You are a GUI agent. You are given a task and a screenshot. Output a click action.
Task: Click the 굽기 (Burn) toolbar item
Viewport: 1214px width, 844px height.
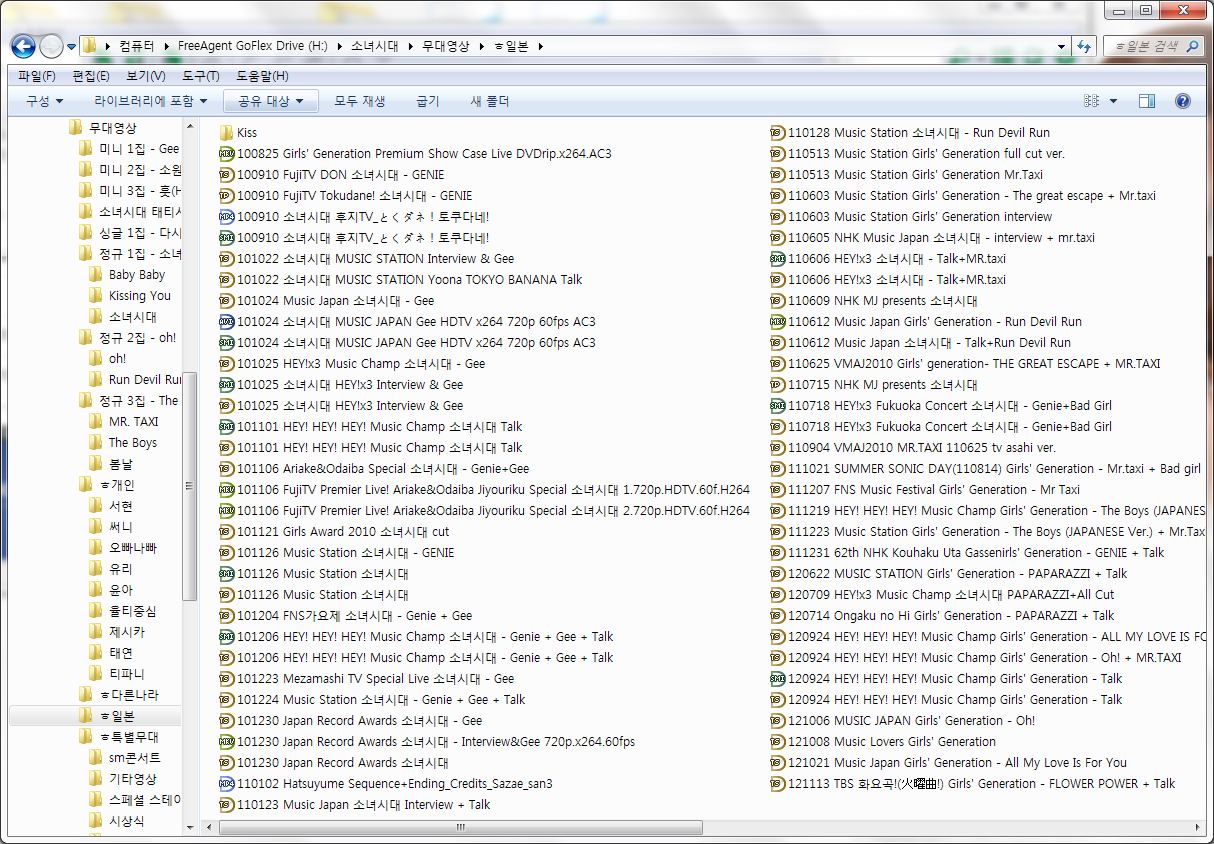click(427, 101)
